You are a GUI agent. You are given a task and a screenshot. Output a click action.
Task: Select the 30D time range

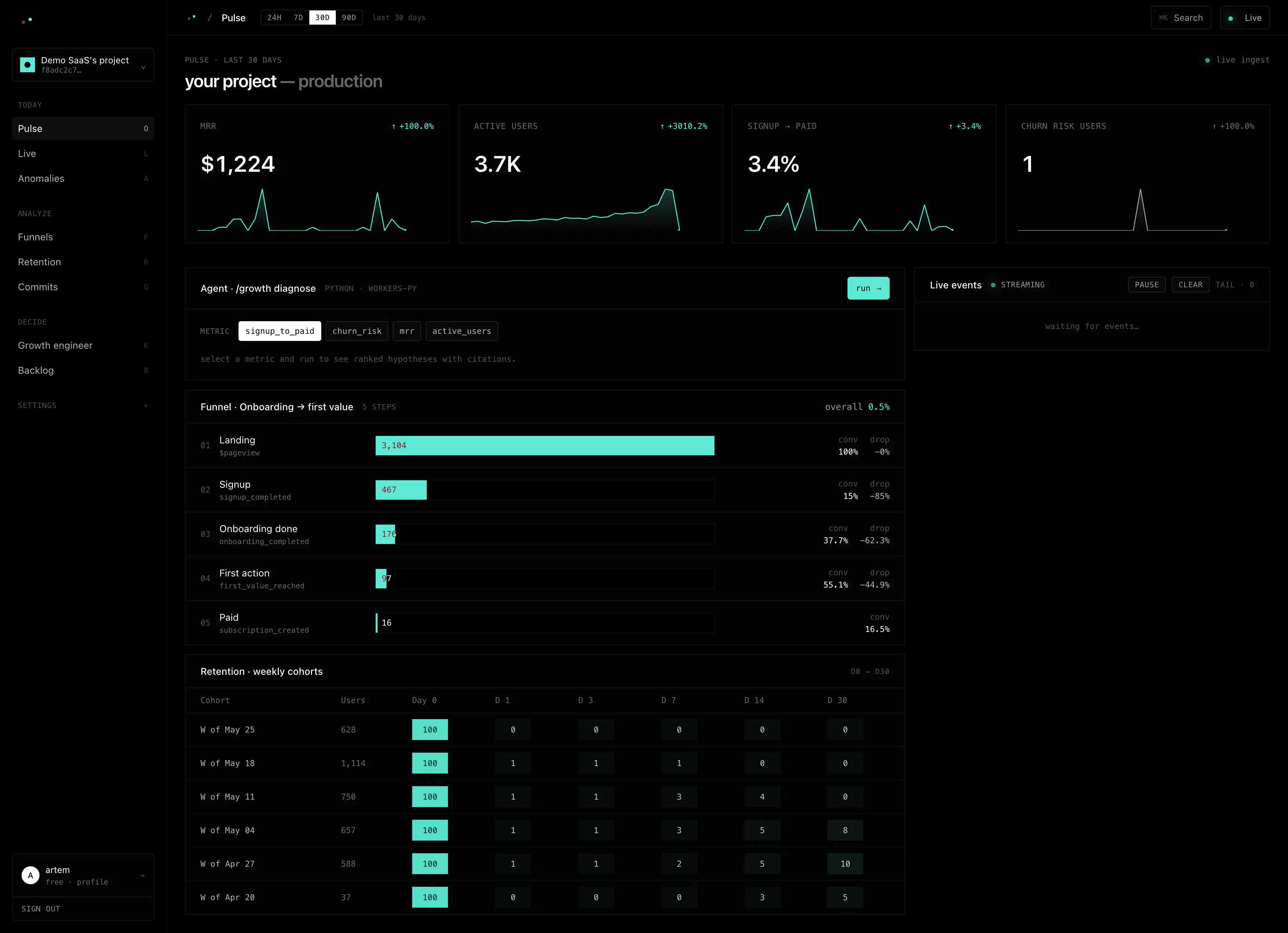[x=322, y=18]
